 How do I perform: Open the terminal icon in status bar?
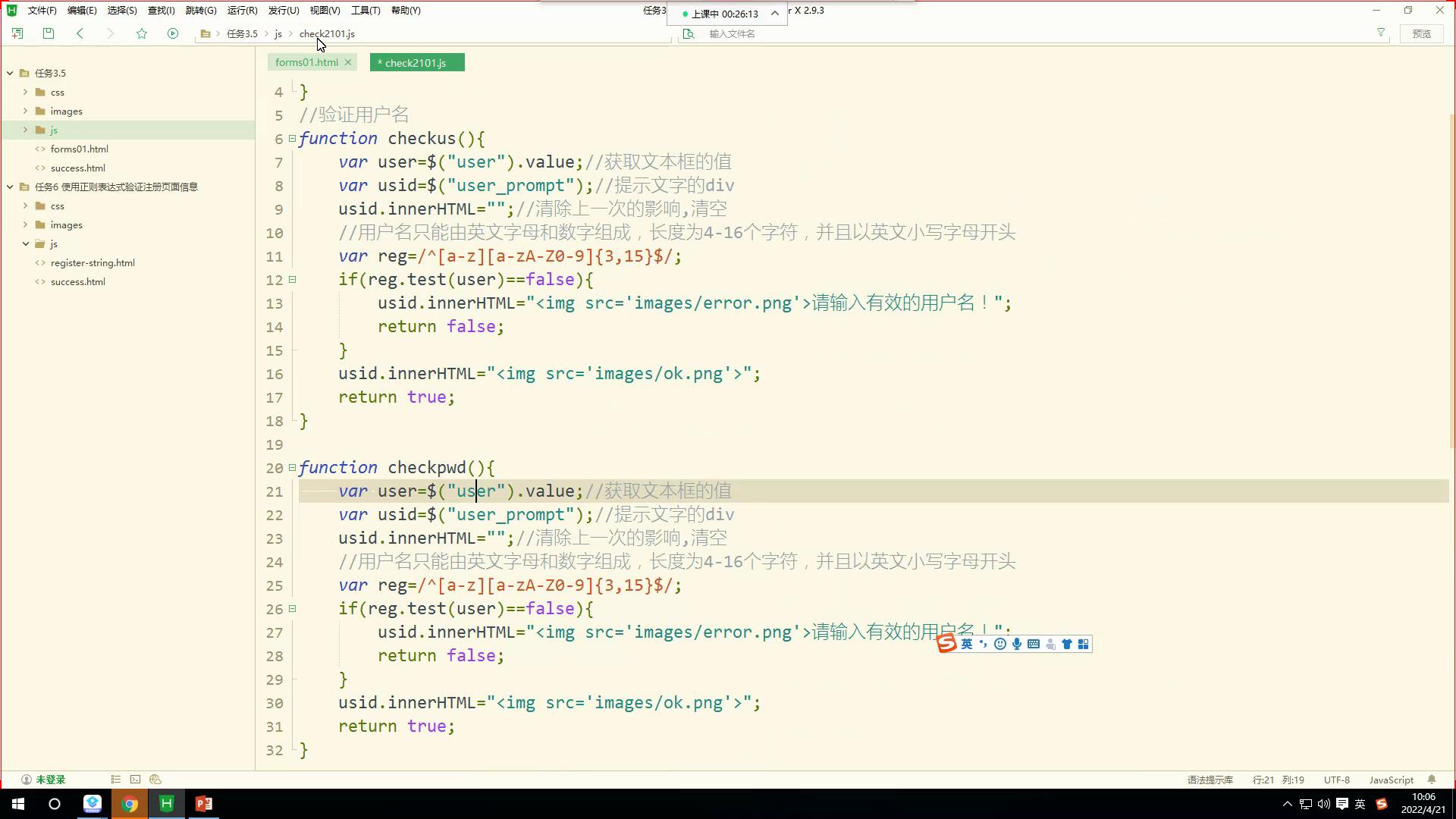tap(135, 780)
